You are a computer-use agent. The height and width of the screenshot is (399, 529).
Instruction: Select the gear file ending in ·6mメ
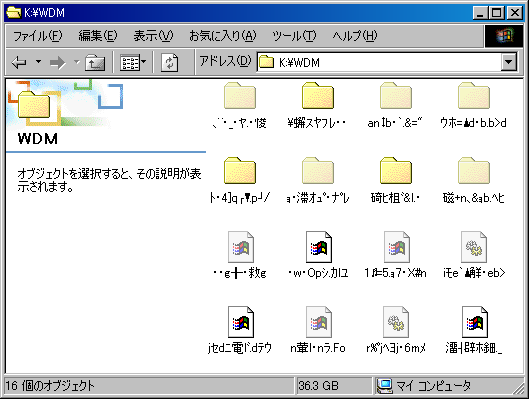point(396,330)
